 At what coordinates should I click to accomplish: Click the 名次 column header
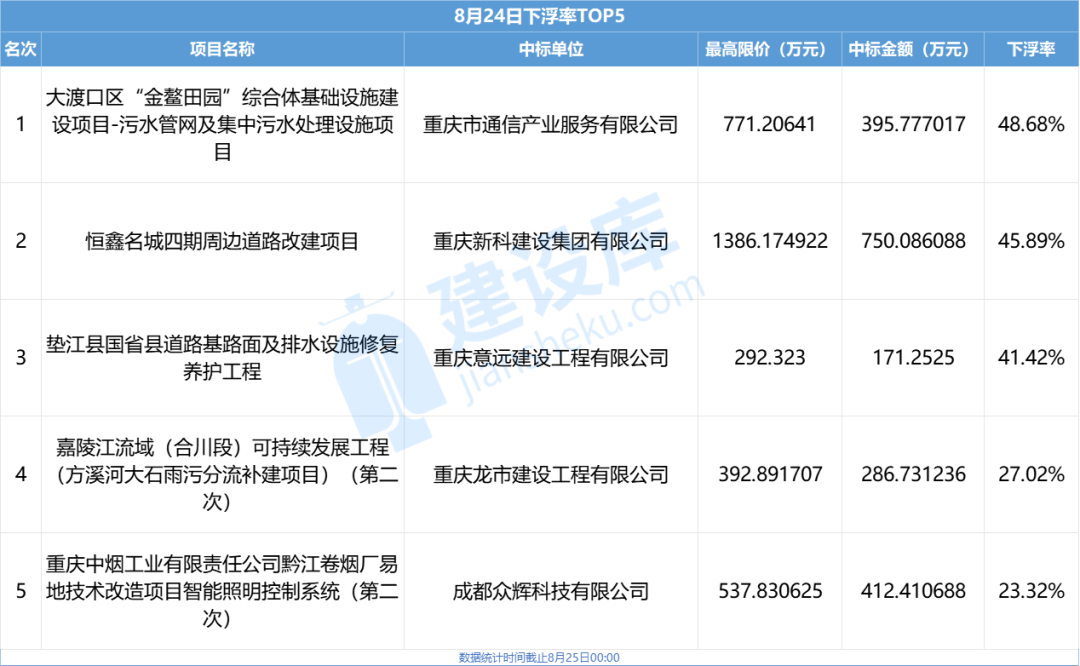click(x=22, y=47)
